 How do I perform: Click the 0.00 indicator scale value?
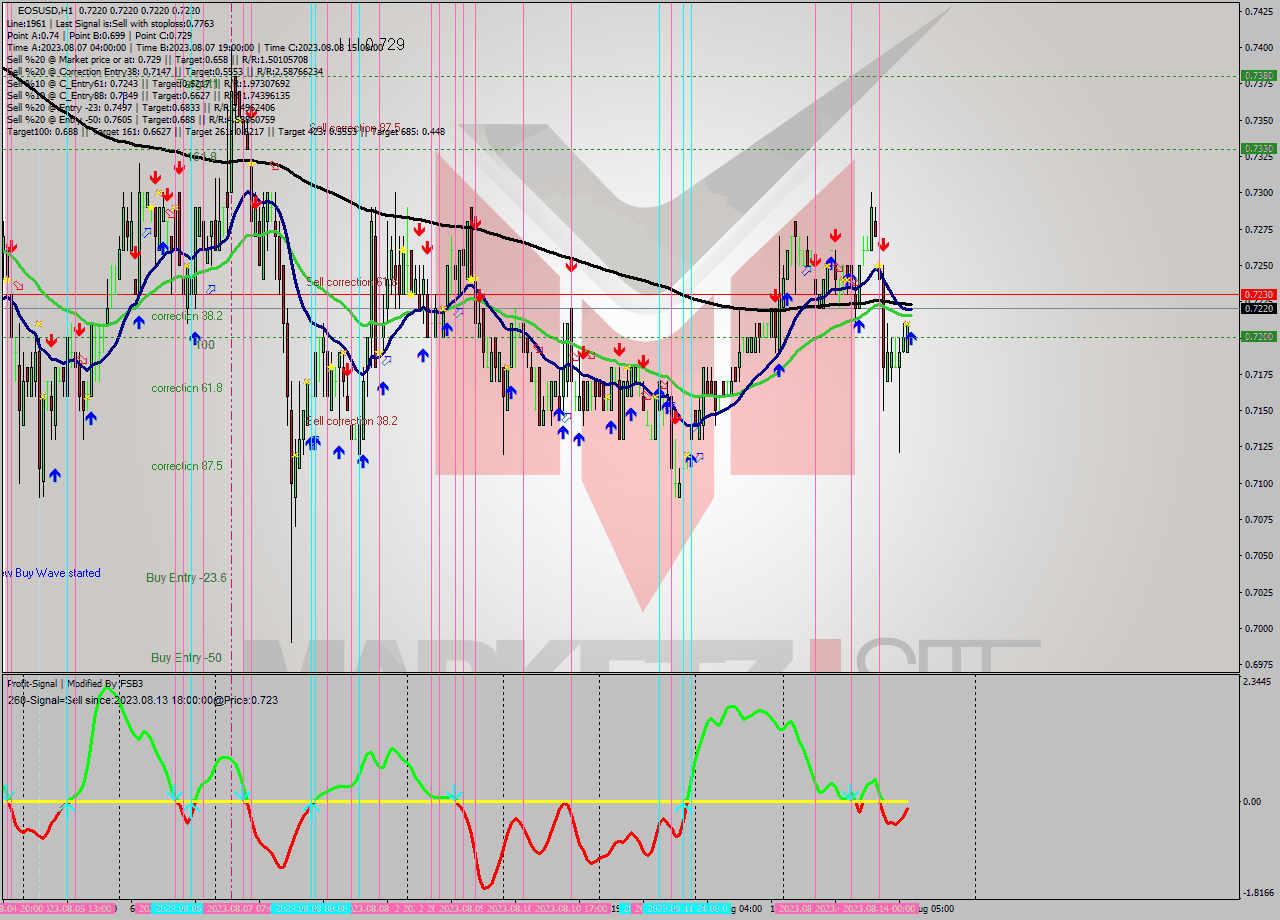[1251, 802]
